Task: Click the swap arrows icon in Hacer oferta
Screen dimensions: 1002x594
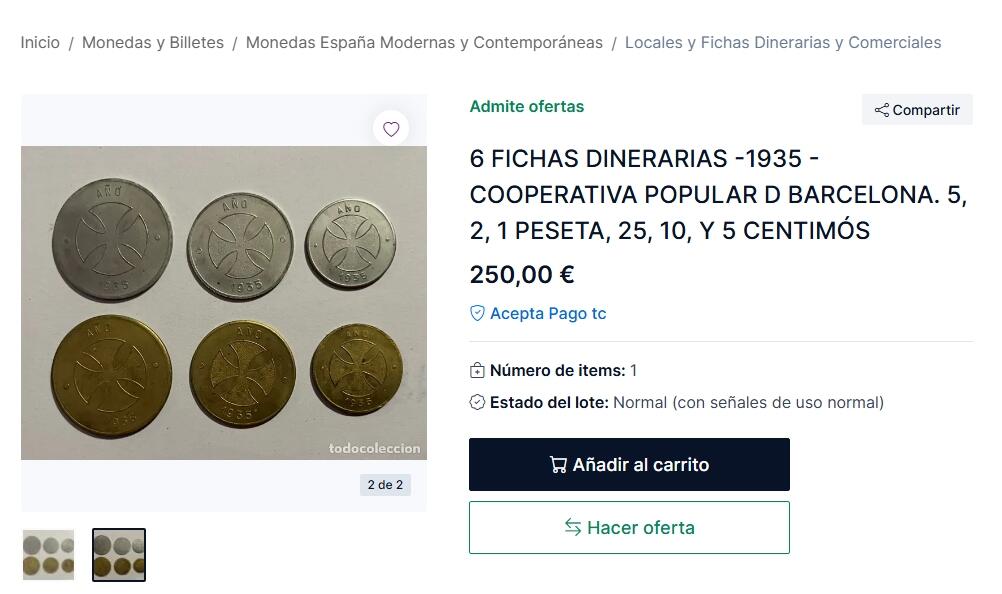Action: [573, 527]
